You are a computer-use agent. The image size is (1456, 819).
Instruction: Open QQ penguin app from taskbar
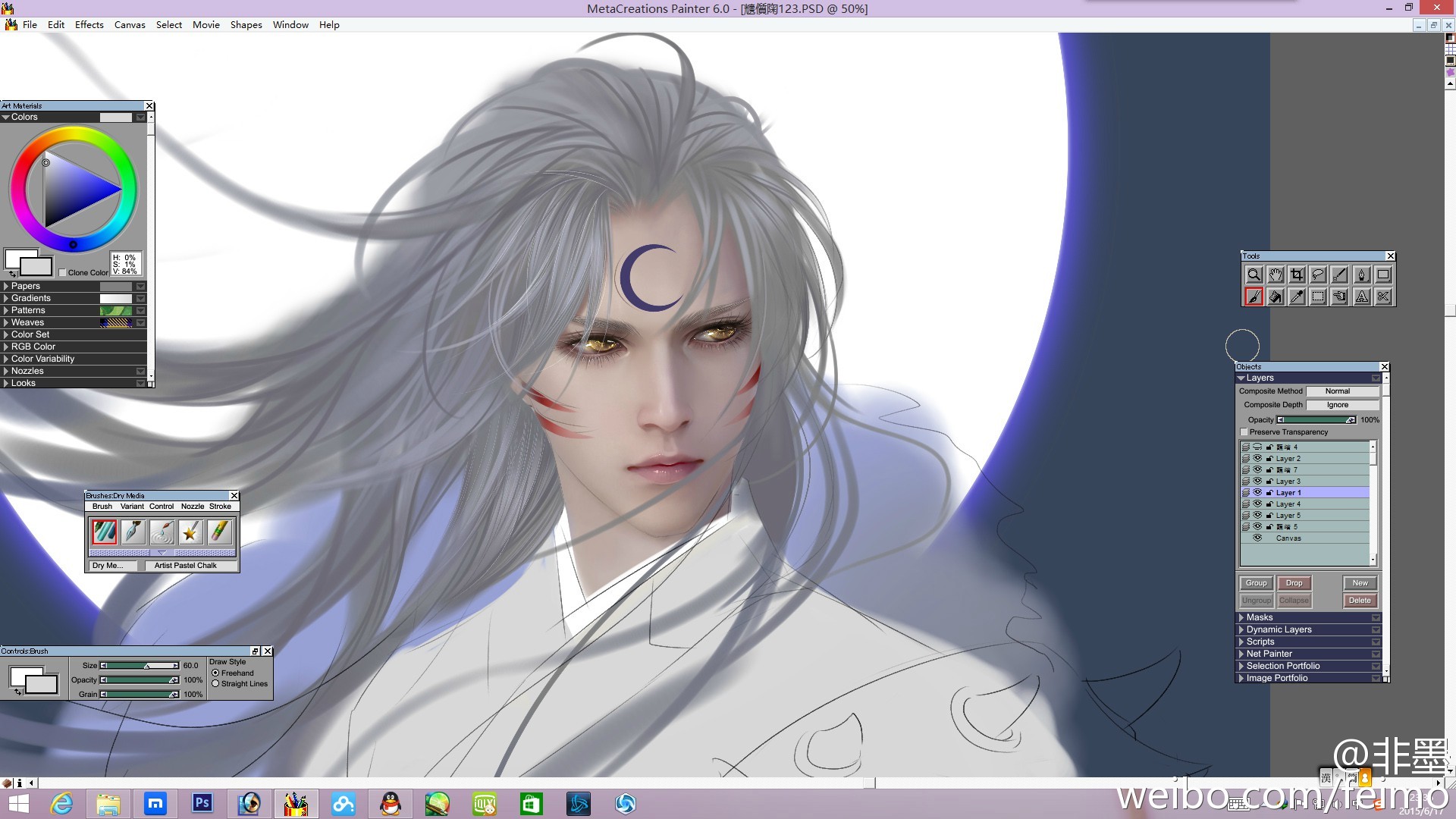(x=391, y=803)
